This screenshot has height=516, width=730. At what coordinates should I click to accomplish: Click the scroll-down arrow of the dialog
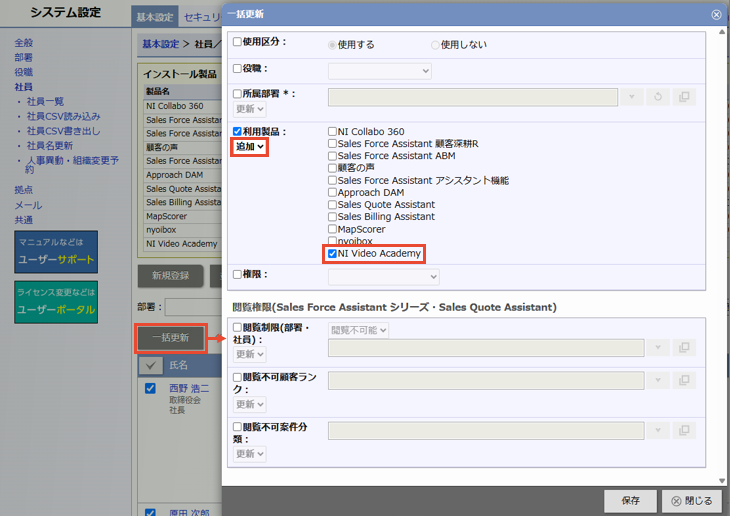click(x=722, y=481)
